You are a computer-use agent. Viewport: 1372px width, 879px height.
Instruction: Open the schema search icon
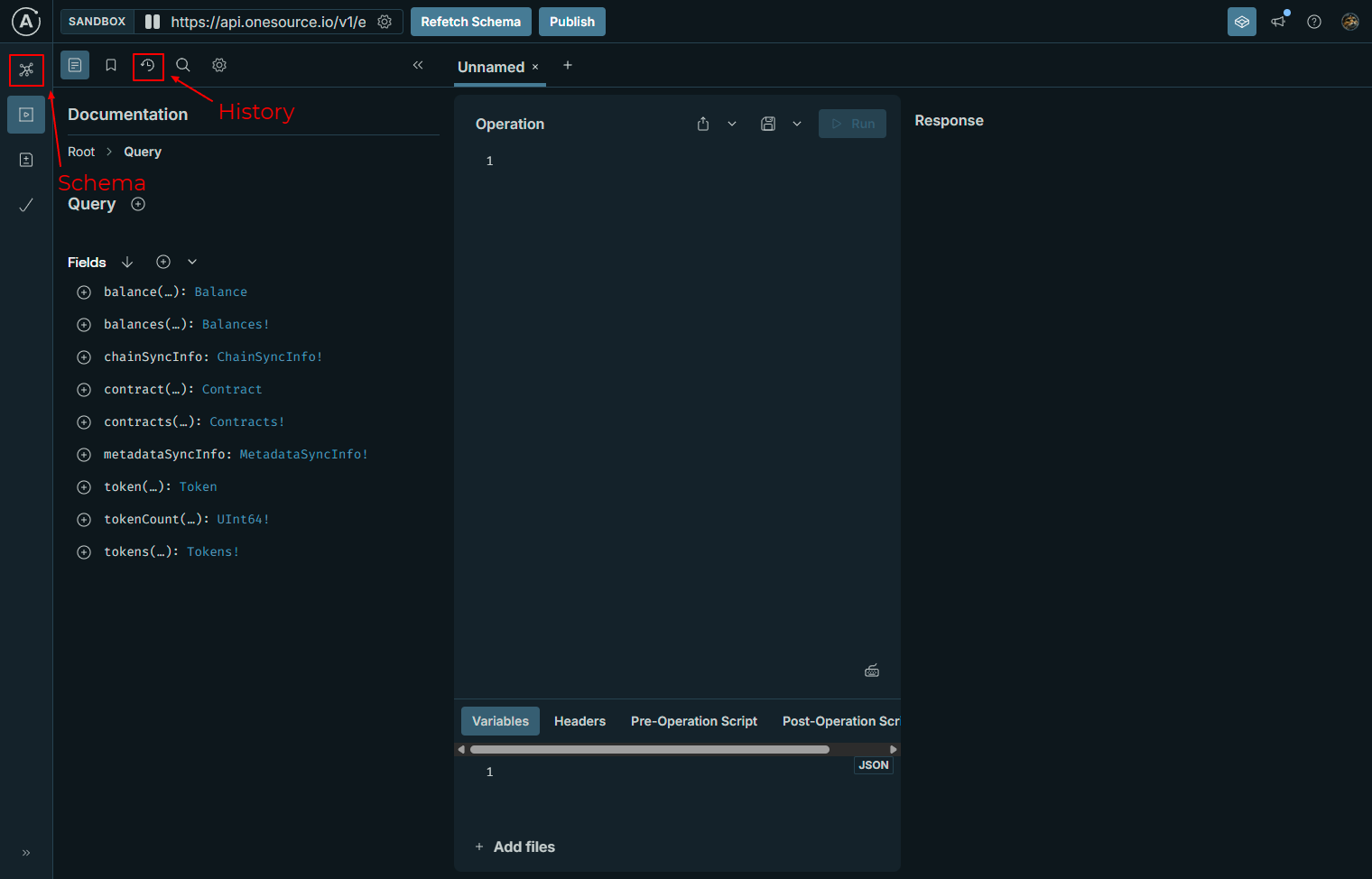(x=183, y=65)
